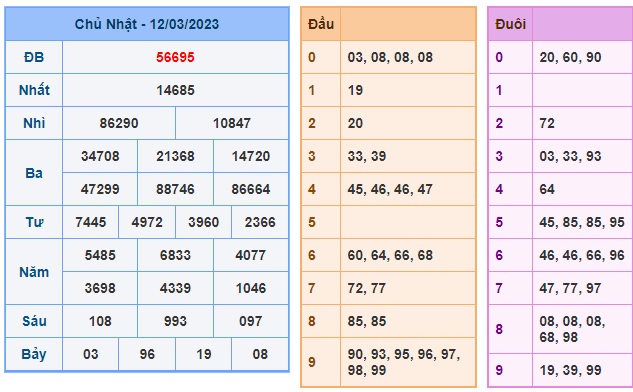Click Ba prize number 88746
The width and height of the screenshot is (633, 392).
pos(175,189)
